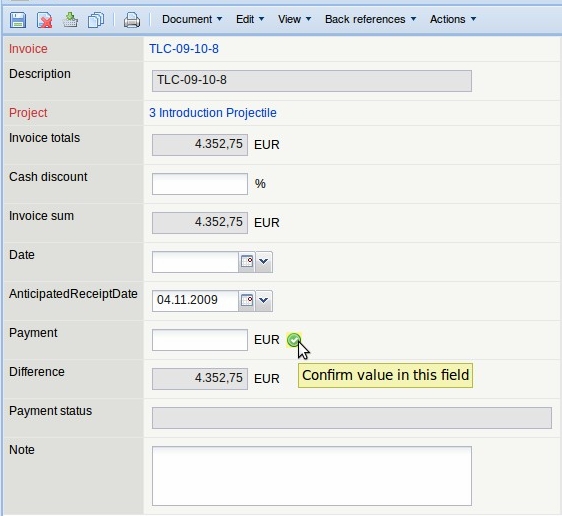Open the Back references menu

370,19
